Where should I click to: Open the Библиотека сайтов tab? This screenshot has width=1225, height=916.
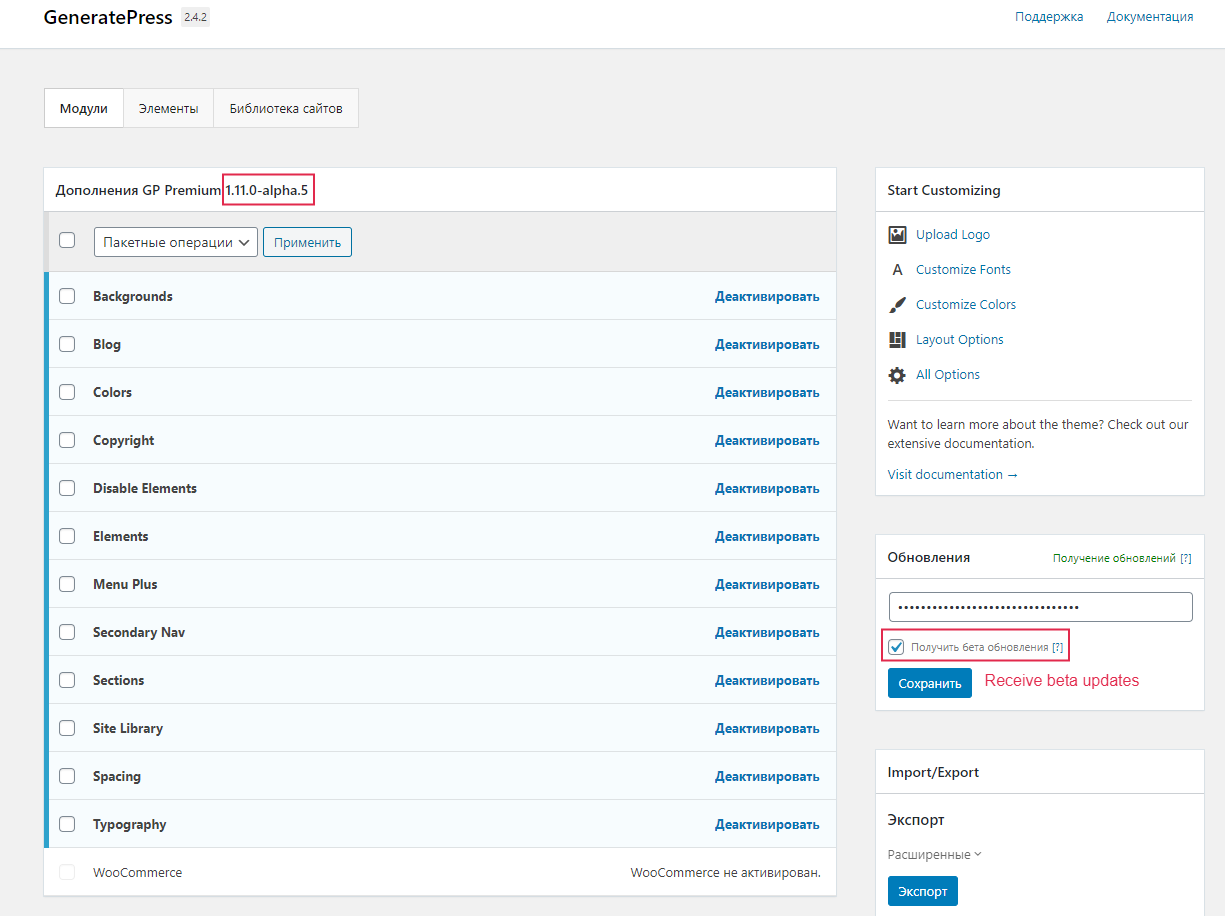pyautogui.click(x=286, y=108)
